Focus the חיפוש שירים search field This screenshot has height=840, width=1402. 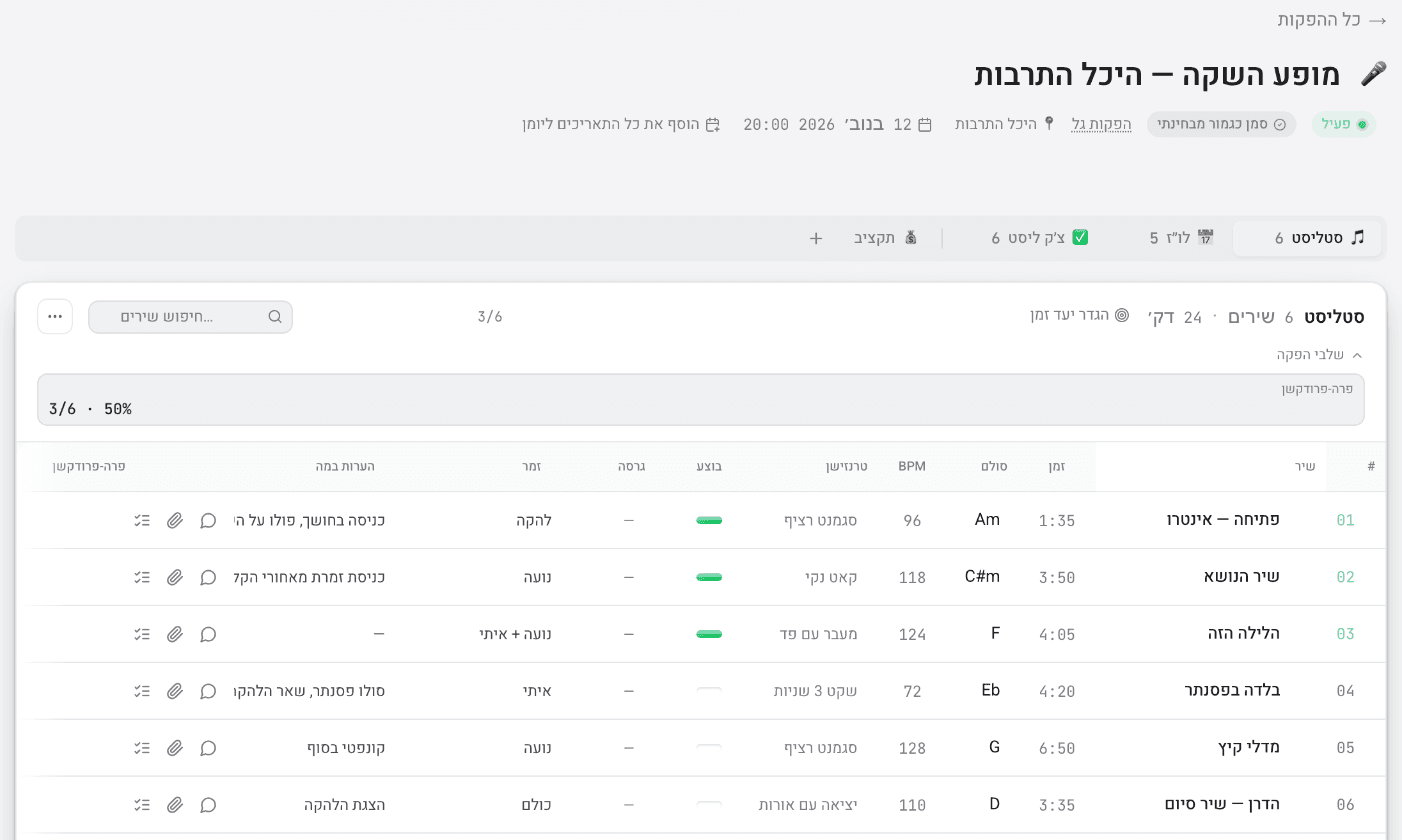pos(190,317)
